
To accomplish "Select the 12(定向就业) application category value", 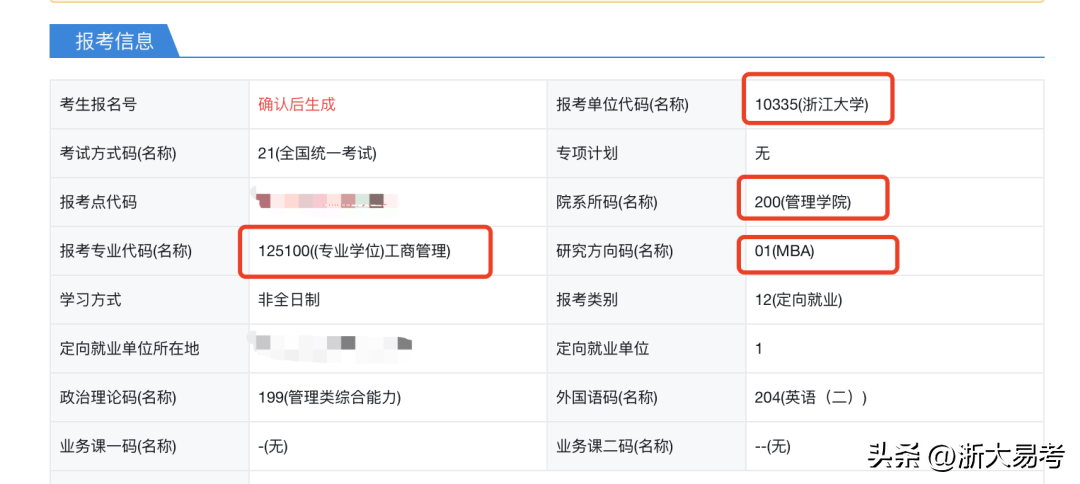I will pos(798,299).
